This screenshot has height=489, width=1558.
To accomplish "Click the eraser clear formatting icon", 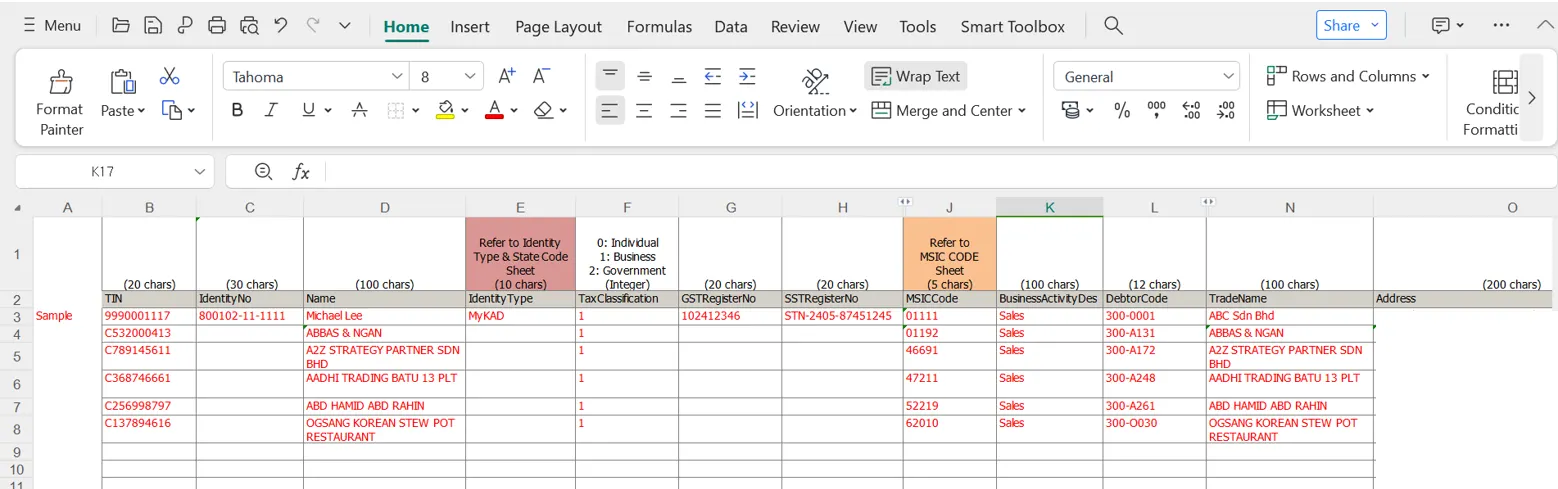I will (543, 110).
